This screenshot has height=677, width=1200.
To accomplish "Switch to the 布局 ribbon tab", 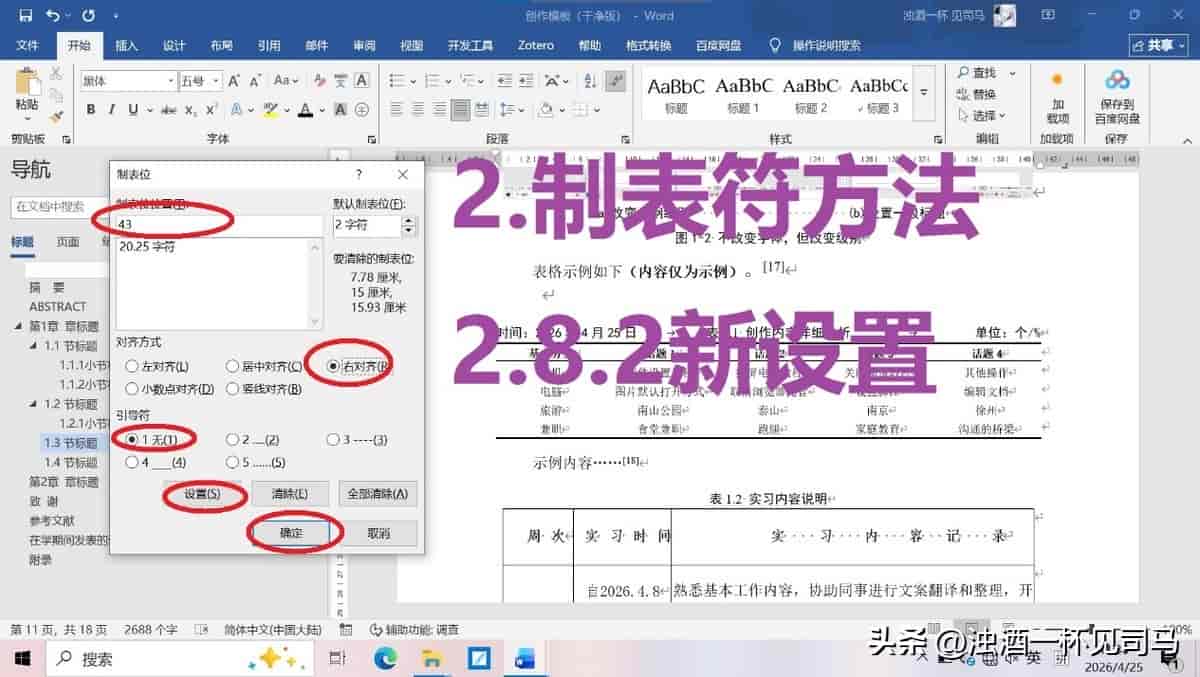I will (221, 46).
